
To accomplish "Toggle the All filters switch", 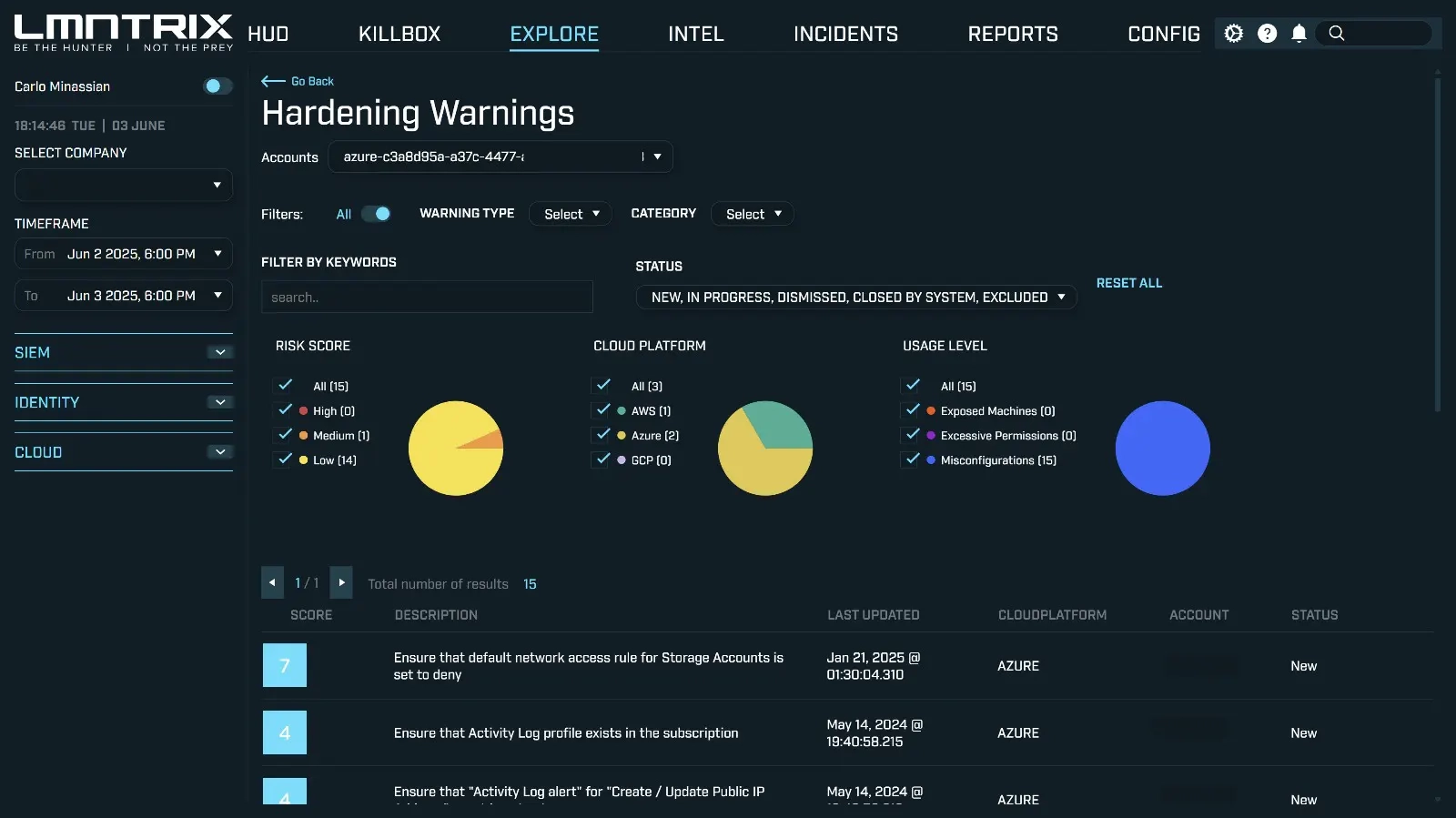I will click(376, 214).
